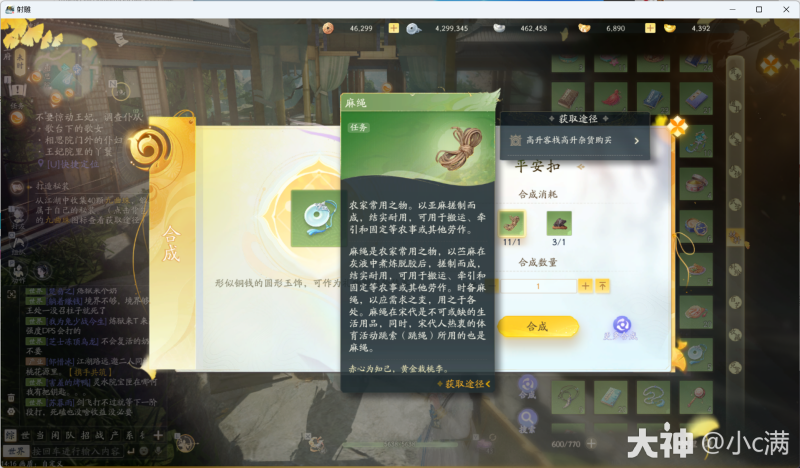Open chat settings gear icon
This screenshot has width=800, height=468.
pyautogui.click(x=11, y=411)
